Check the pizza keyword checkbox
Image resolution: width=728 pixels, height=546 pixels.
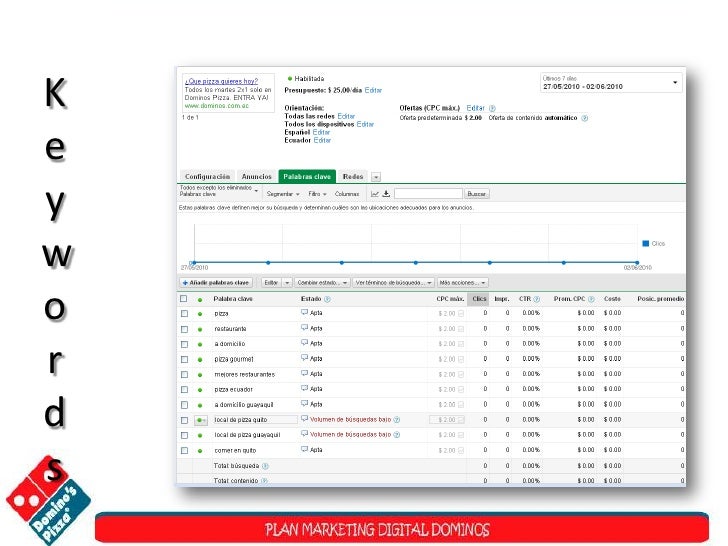(x=184, y=314)
